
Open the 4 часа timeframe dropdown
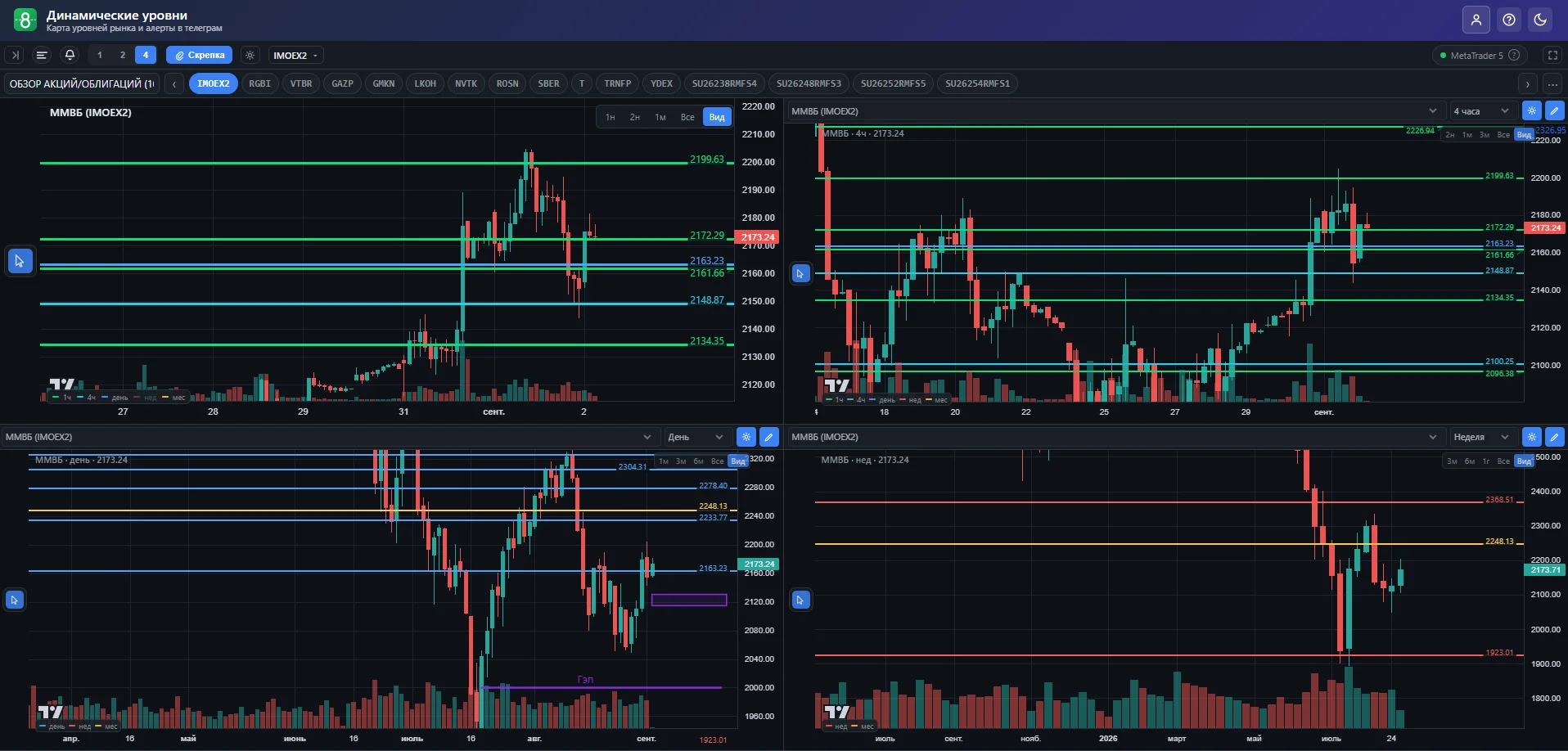click(x=1481, y=111)
